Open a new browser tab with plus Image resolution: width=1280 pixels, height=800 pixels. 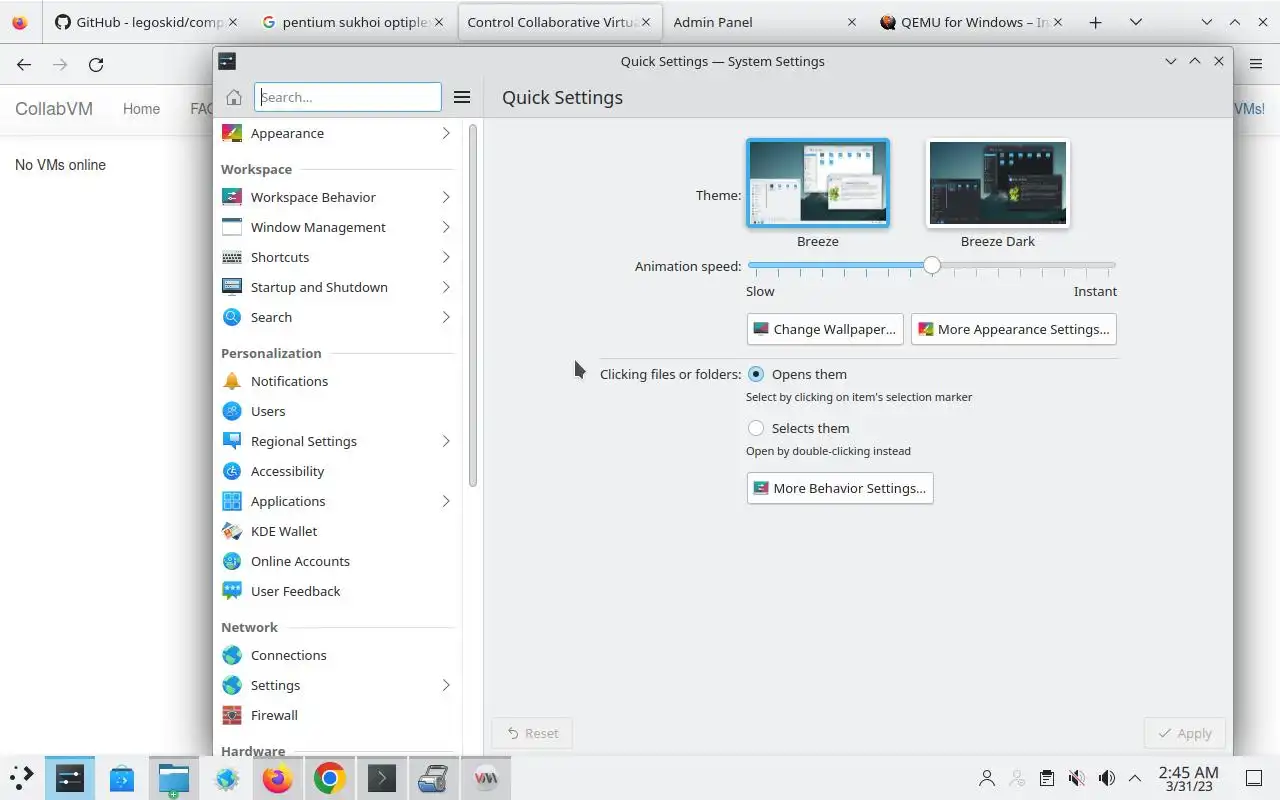[1095, 22]
